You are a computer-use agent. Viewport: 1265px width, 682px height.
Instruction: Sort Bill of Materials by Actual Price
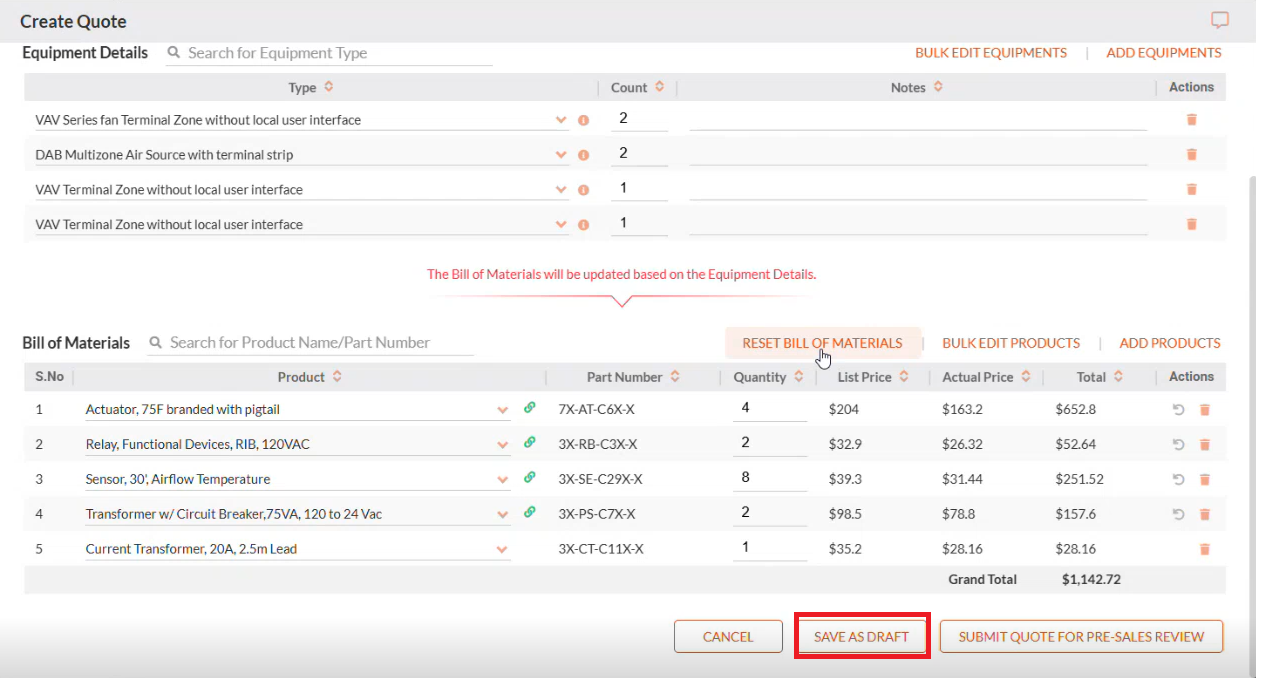1026,377
